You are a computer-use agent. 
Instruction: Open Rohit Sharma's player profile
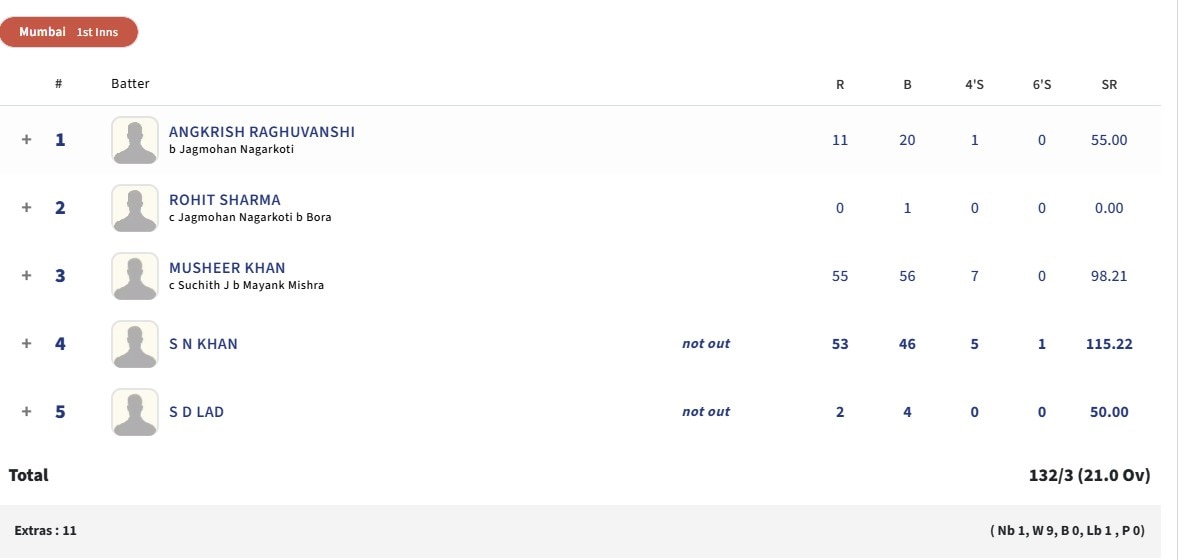[224, 200]
